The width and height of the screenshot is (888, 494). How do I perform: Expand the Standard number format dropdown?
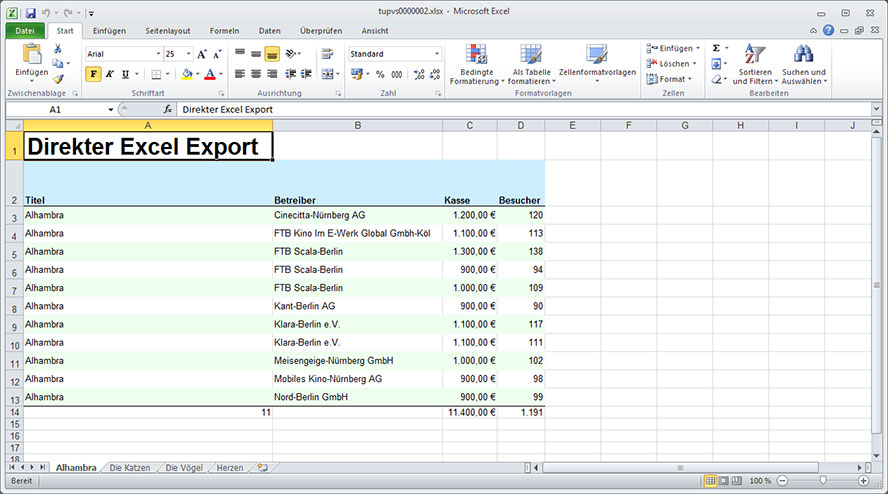click(x=437, y=54)
